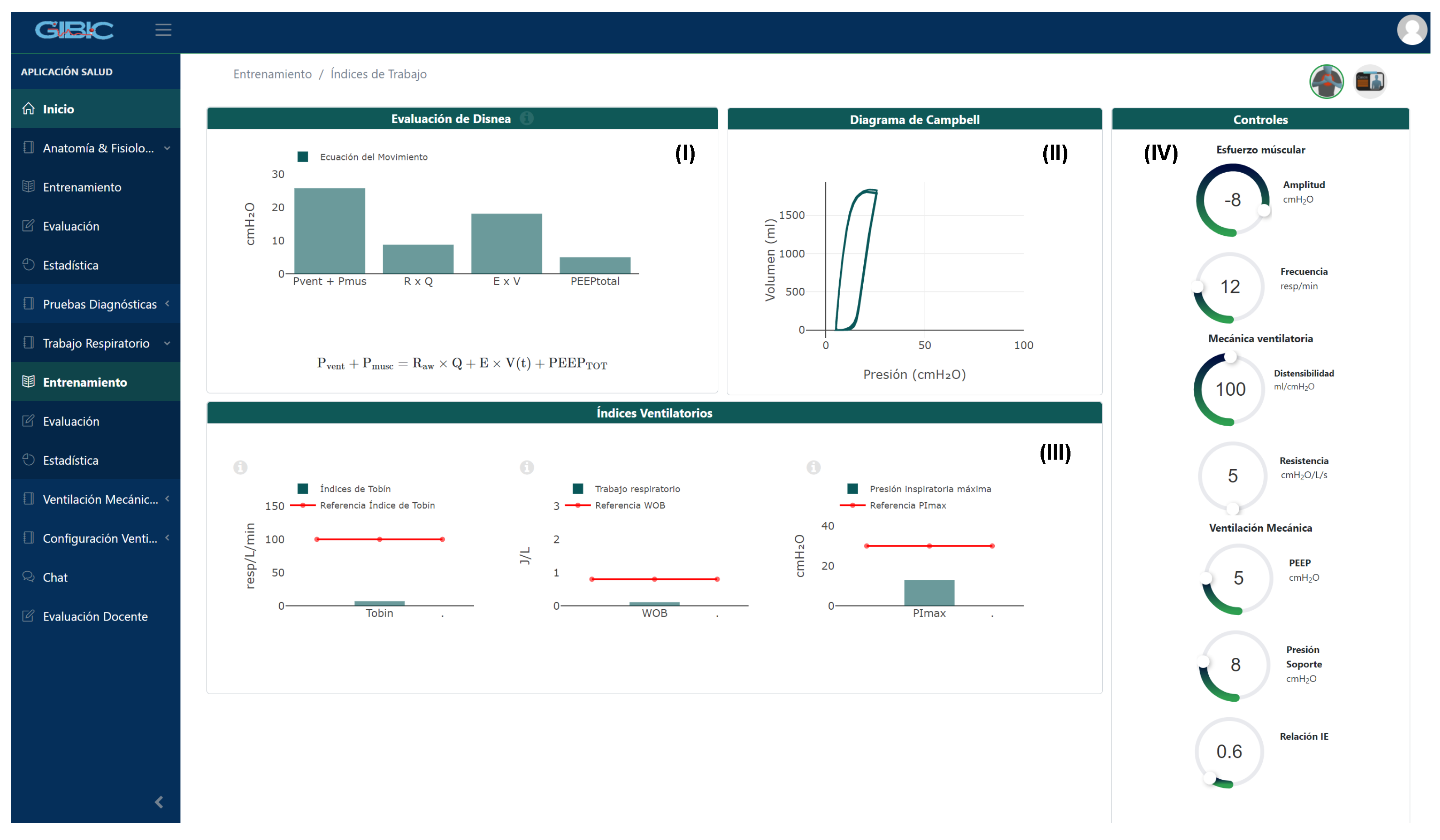Image resolution: width=1440 pixels, height=840 pixels.
Task: Click the info icon above WOB chart
Action: 526,467
